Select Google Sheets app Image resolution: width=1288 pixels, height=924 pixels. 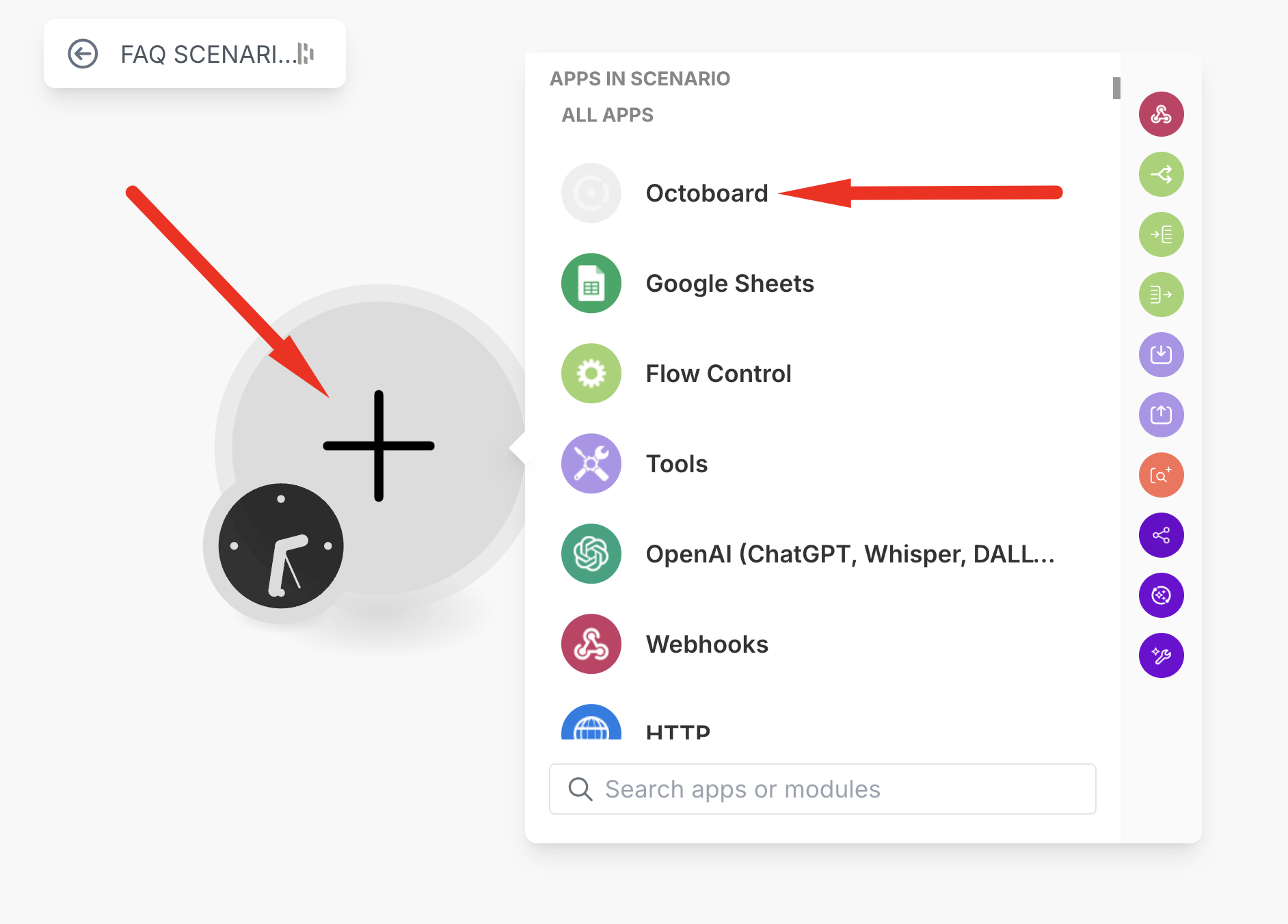click(x=729, y=284)
